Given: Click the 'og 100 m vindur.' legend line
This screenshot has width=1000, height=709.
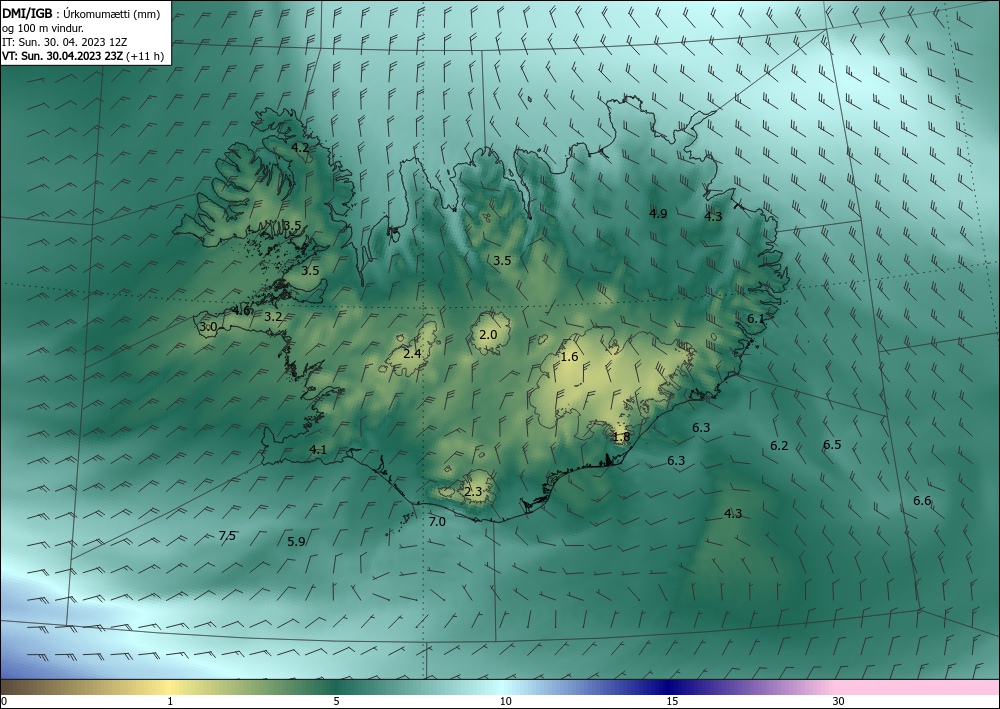Looking at the screenshot, I should coord(43,28).
